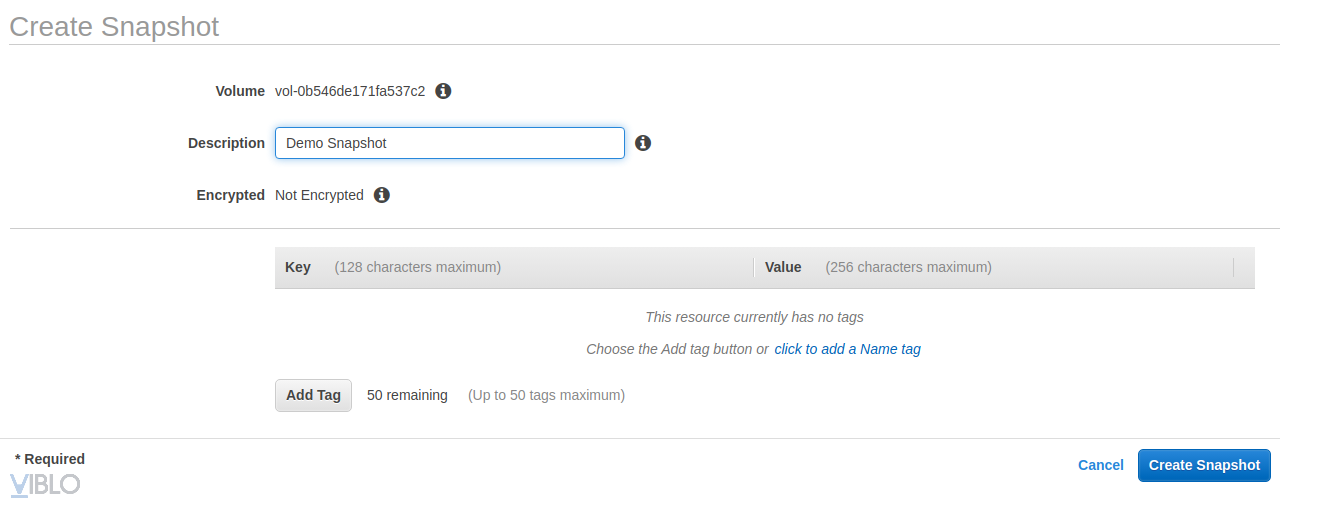Click the divider between Key and Value columns
This screenshot has height=508, width=1338.
pyautogui.click(x=754, y=267)
